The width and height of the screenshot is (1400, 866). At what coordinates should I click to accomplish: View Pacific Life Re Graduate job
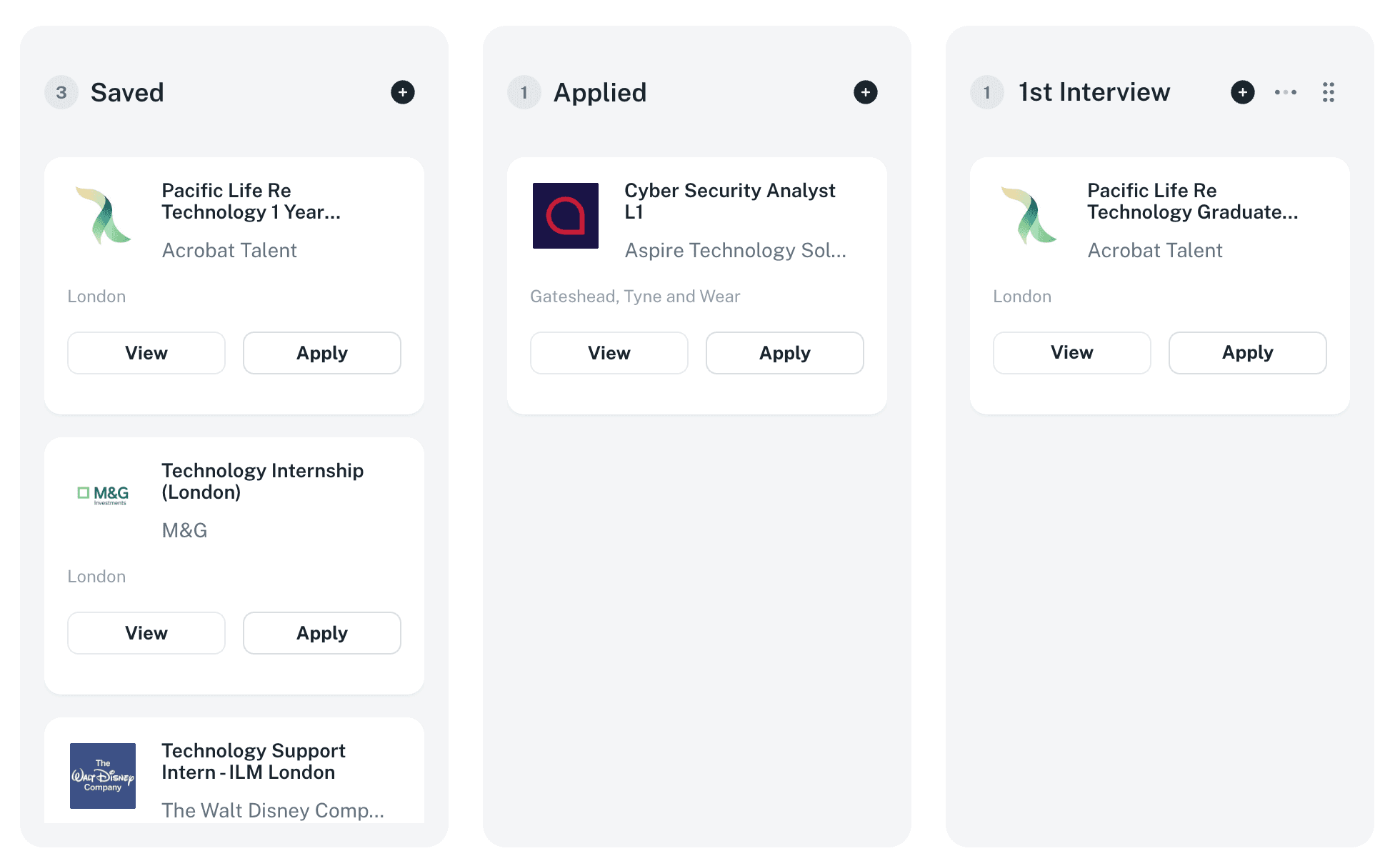(1072, 352)
